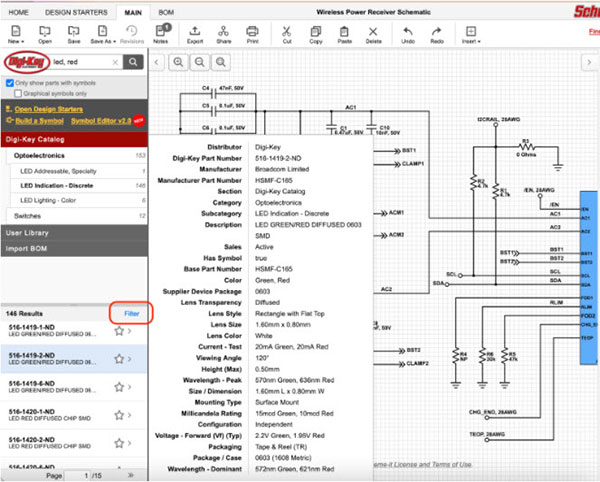The width and height of the screenshot is (600, 482).
Task: Click the search magnifier button
Action: 133,62
